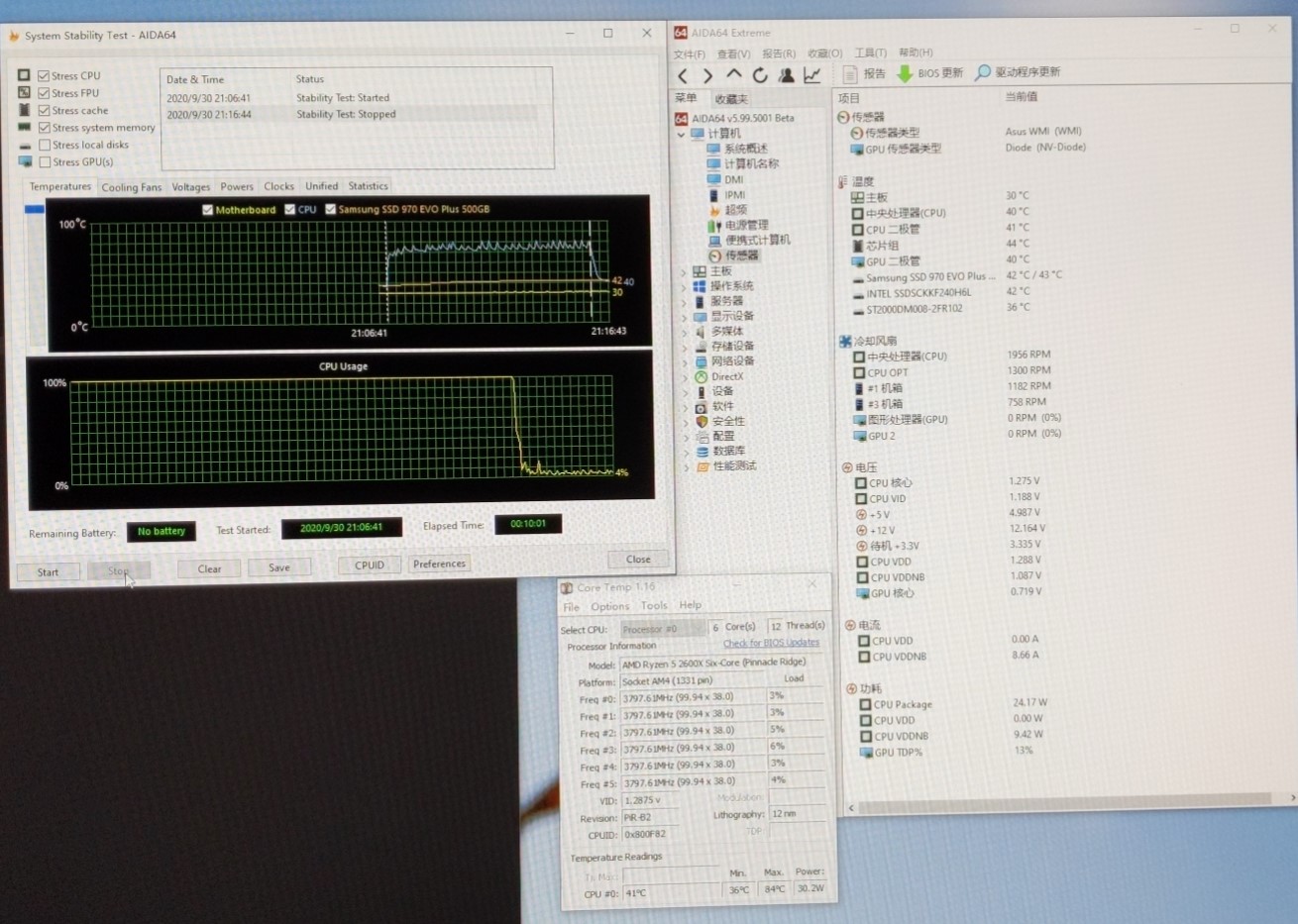
Task: Expand the 显示设备 tree node
Action: click(684, 317)
